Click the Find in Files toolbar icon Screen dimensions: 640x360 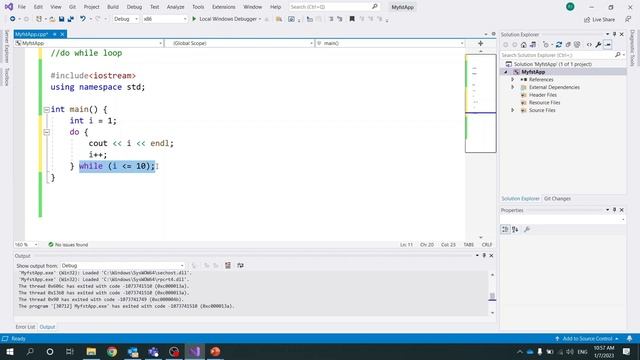point(279,19)
